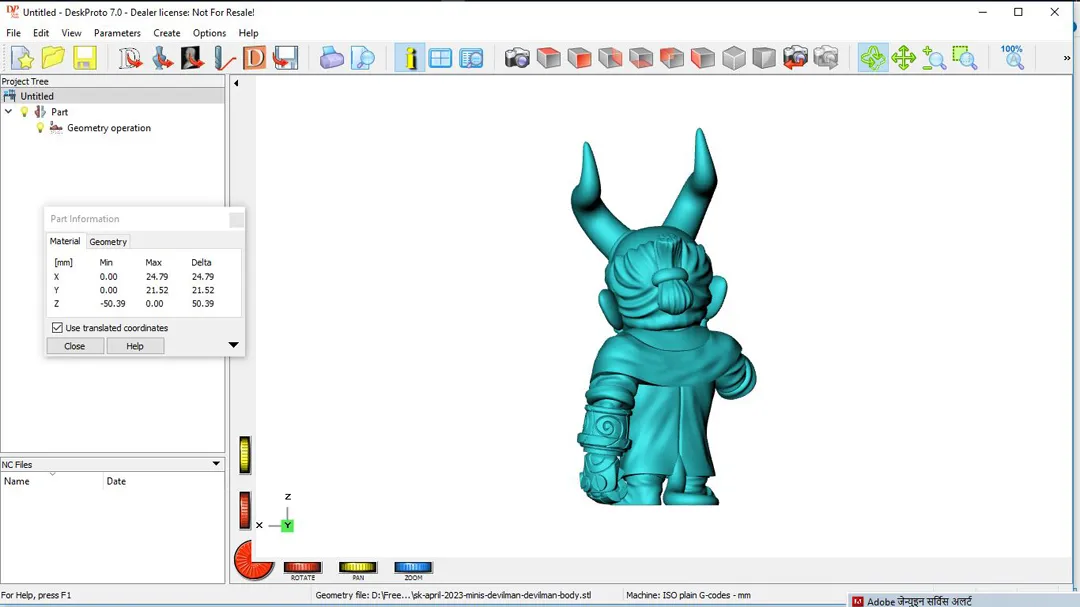Image resolution: width=1080 pixels, height=607 pixels.
Task: Select the cube view icon with red top face
Action: tap(548, 58)
